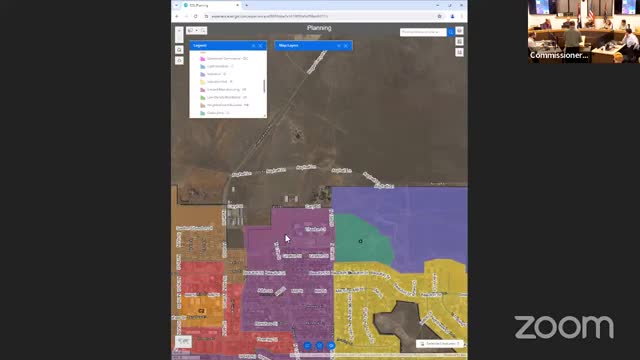Viewport: 640px width, 360px height.
Task: Click the yellow legend swatch
Action: (202, 82)
